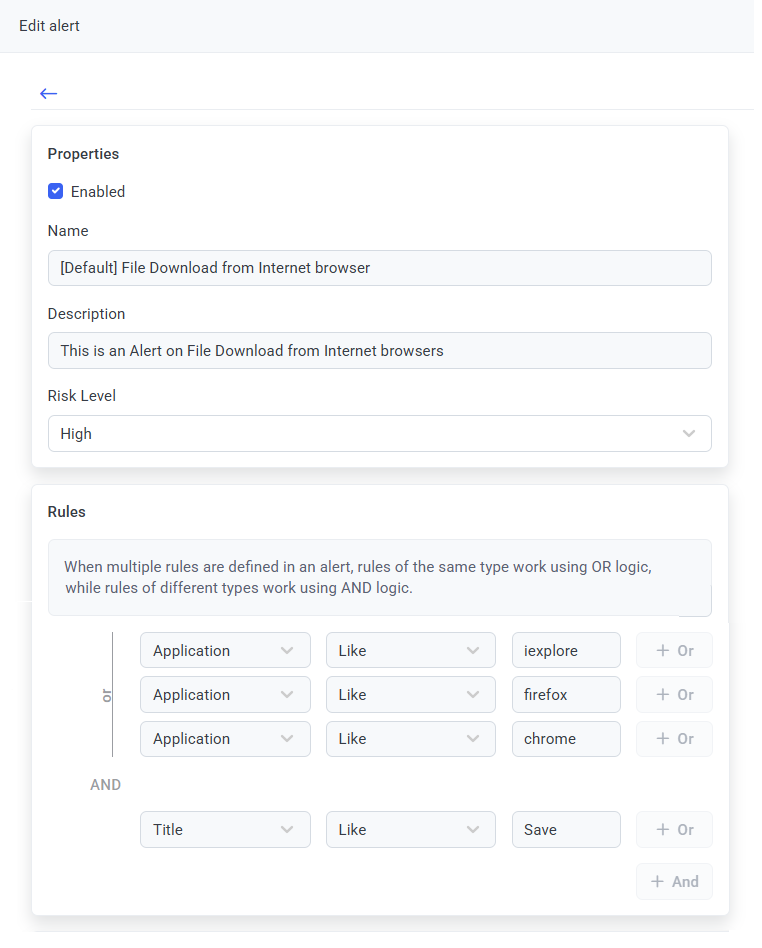Click the Description text field
The width and height of the screenshot is (762, 948).
point(379,351)
